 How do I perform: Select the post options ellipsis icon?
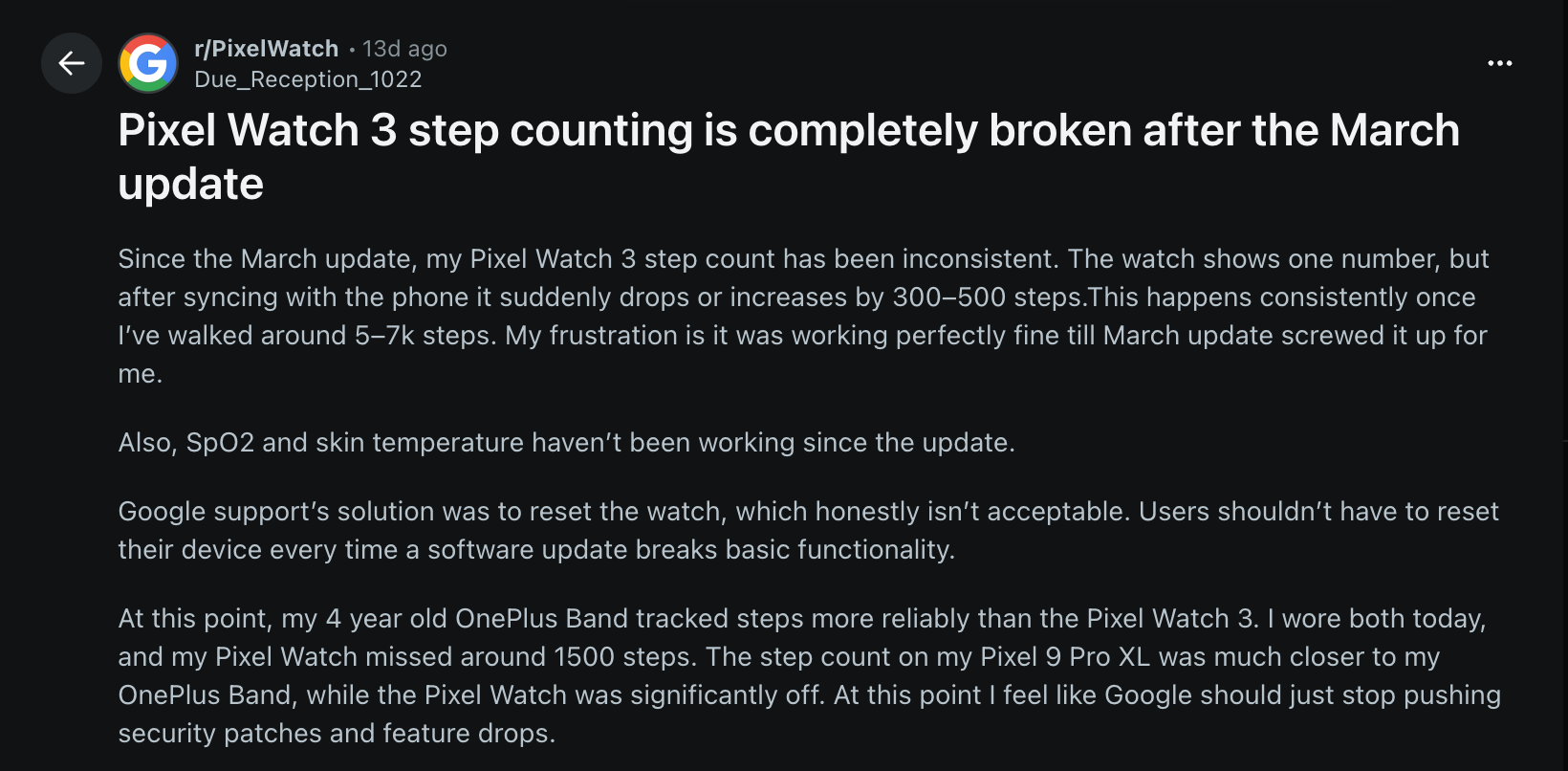coord(1499,63)
